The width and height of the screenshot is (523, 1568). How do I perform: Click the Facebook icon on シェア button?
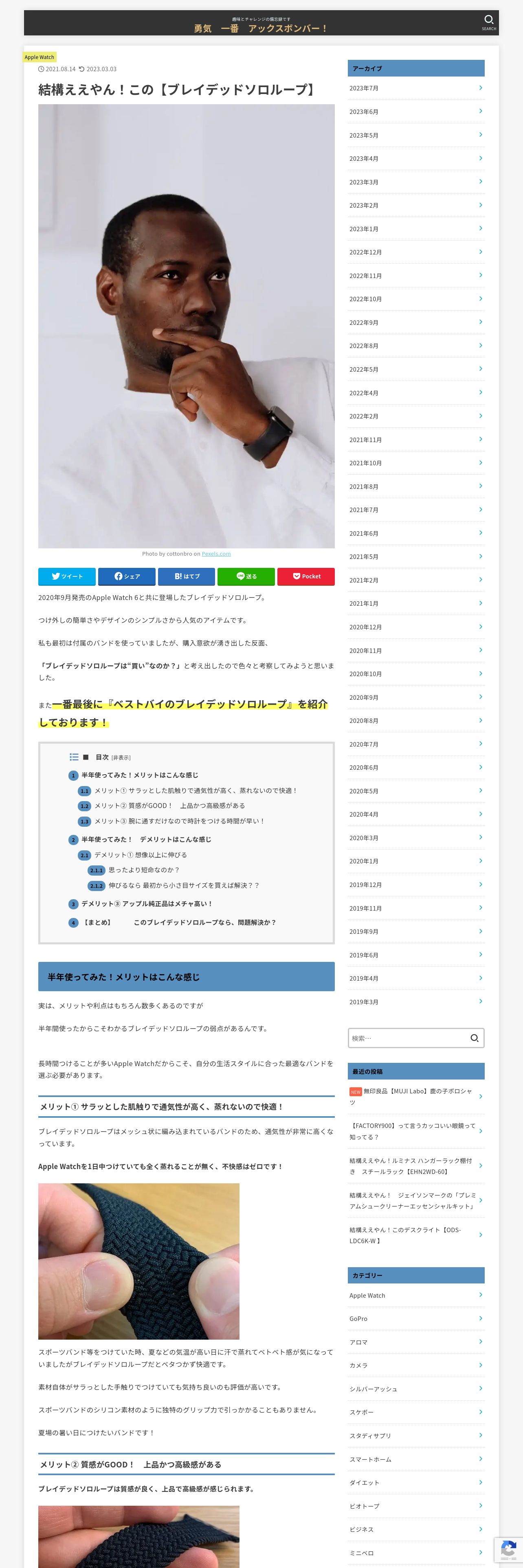tap(118, 576)
